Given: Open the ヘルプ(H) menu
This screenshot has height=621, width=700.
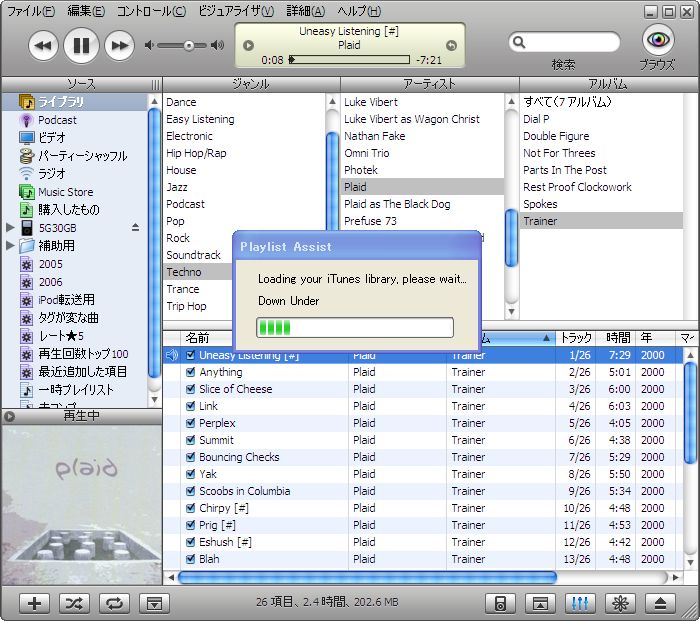Looking at the screenshot, I should pos(359,11).
